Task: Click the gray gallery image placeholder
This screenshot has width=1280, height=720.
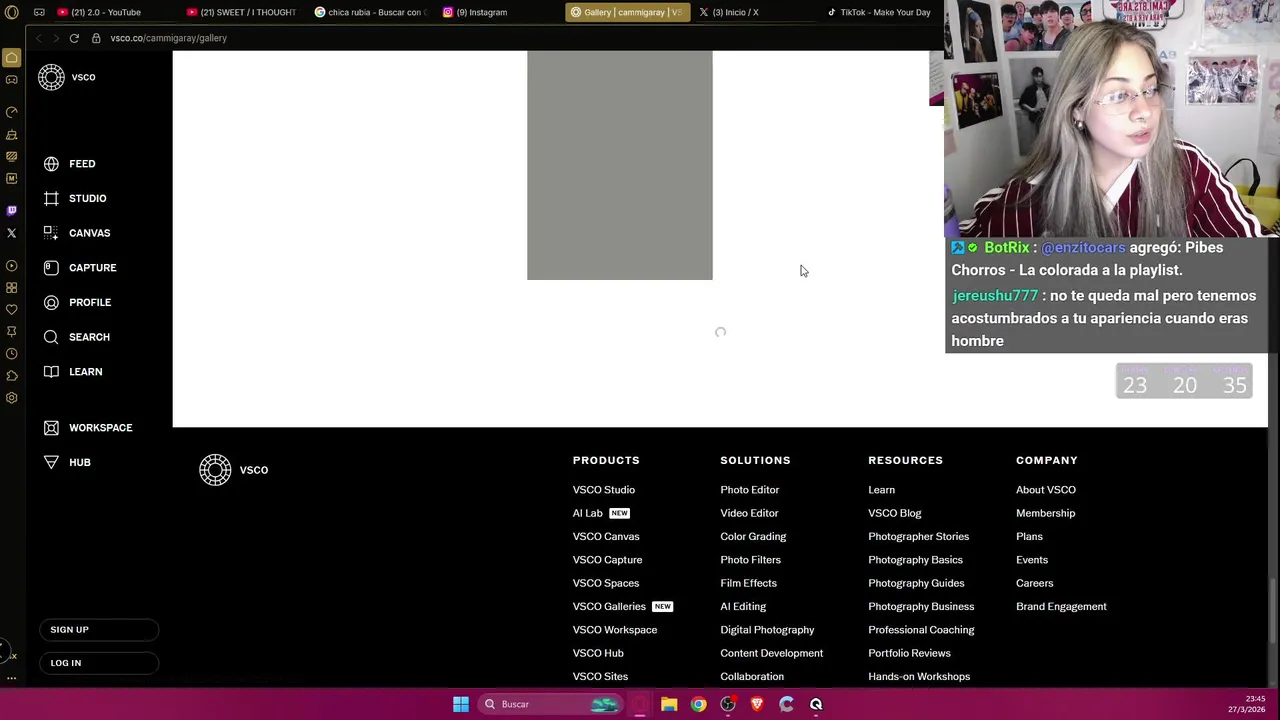Action: point(620,166)
